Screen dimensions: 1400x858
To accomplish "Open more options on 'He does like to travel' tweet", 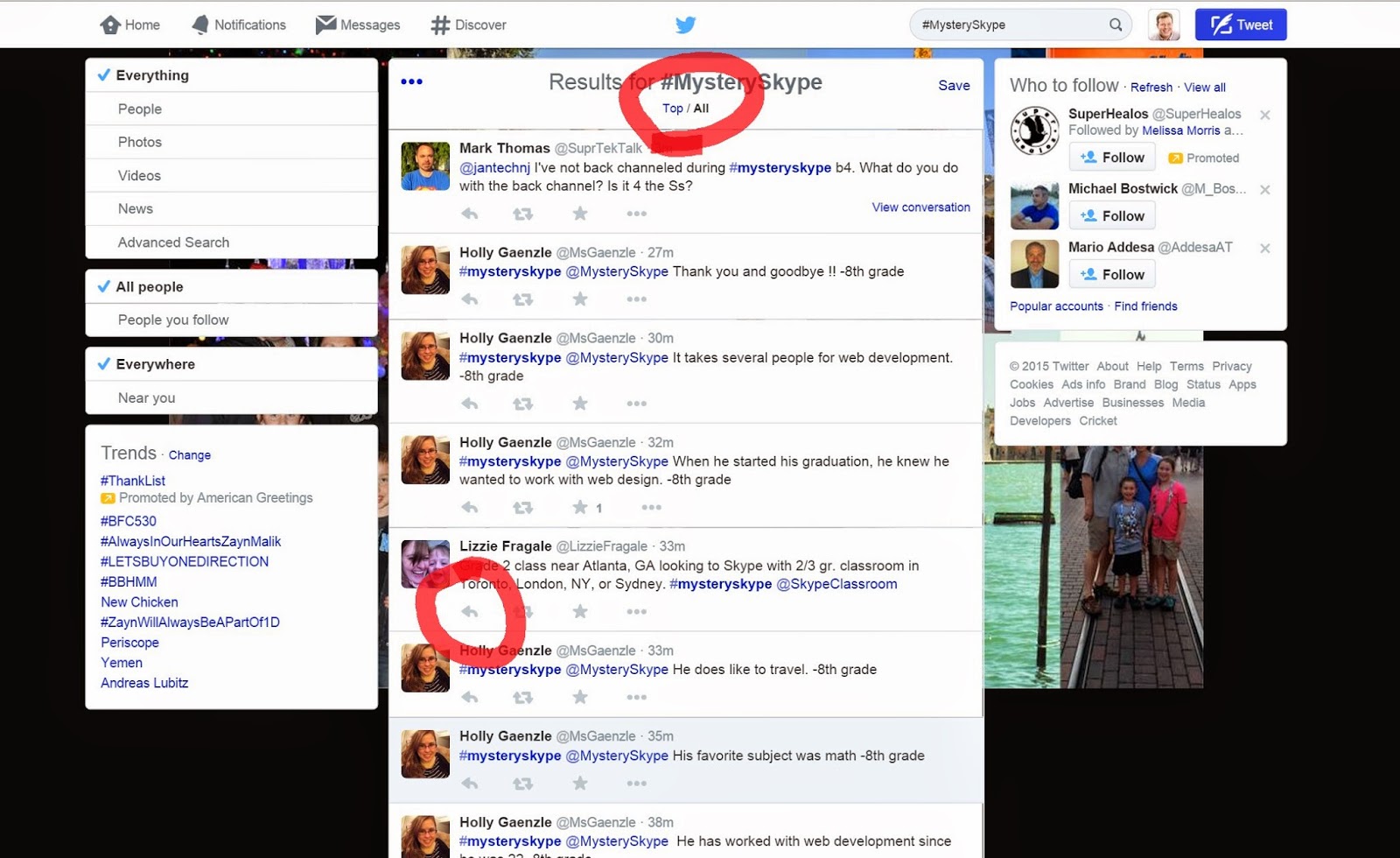I will tap(637, 698).
